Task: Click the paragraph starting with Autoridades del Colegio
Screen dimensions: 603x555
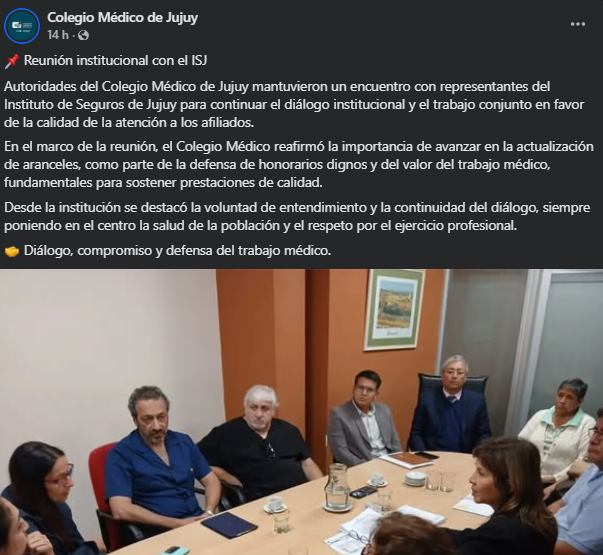Action: [294, 104]
